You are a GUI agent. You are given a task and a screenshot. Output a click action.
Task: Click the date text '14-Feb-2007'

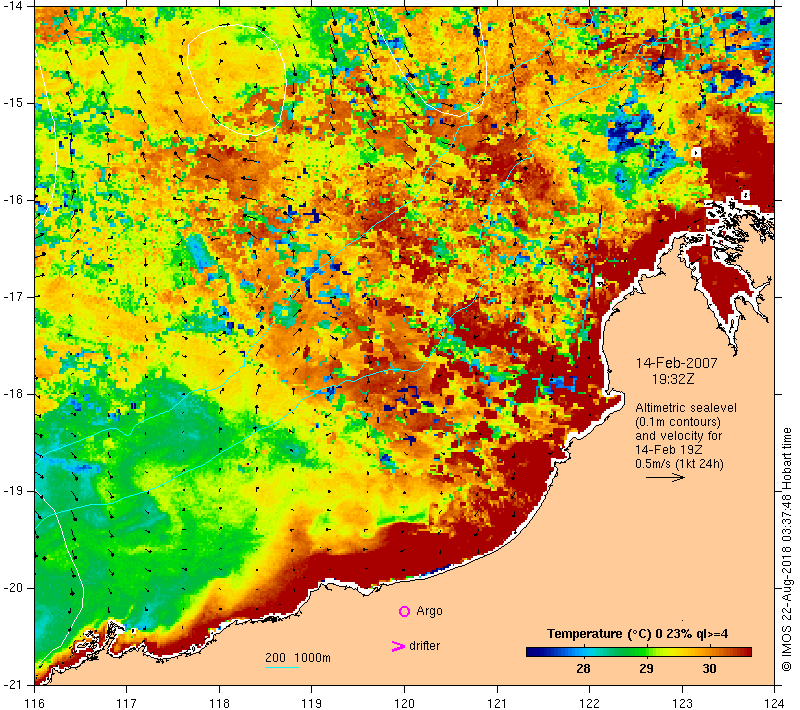click(676, 363)
